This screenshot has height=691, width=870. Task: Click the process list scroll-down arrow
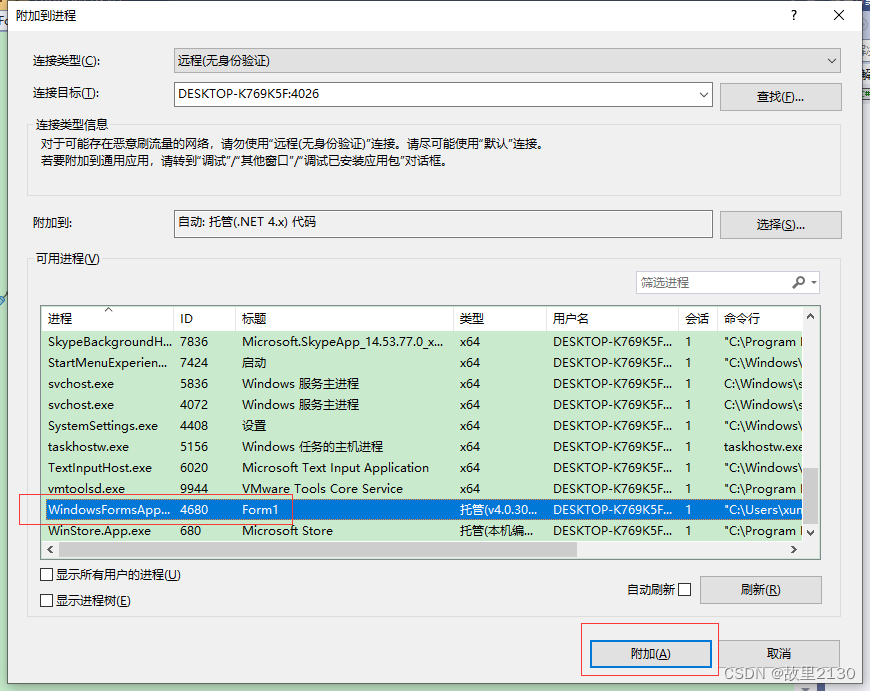tap(810, 532)
